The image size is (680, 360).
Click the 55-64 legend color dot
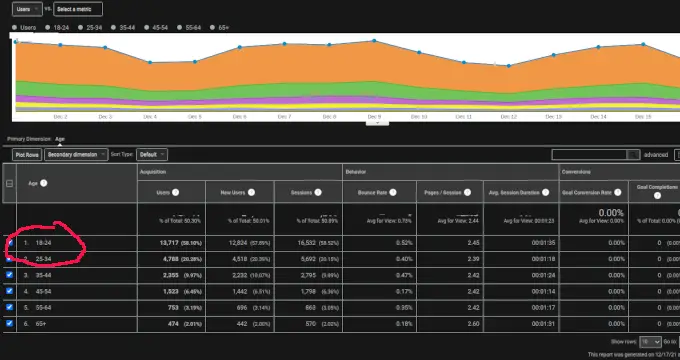tap(179, 27)
